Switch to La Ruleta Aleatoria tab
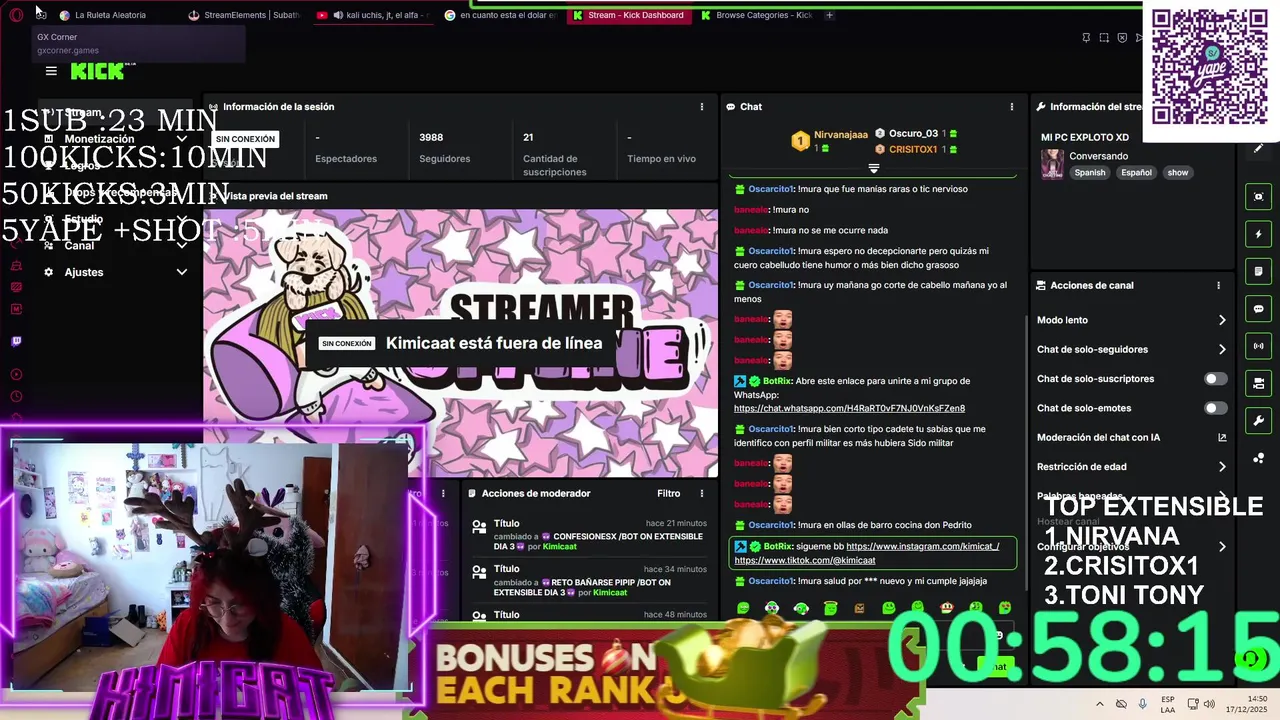This screenshot has height=720, width=1280. tap(110, 15)
